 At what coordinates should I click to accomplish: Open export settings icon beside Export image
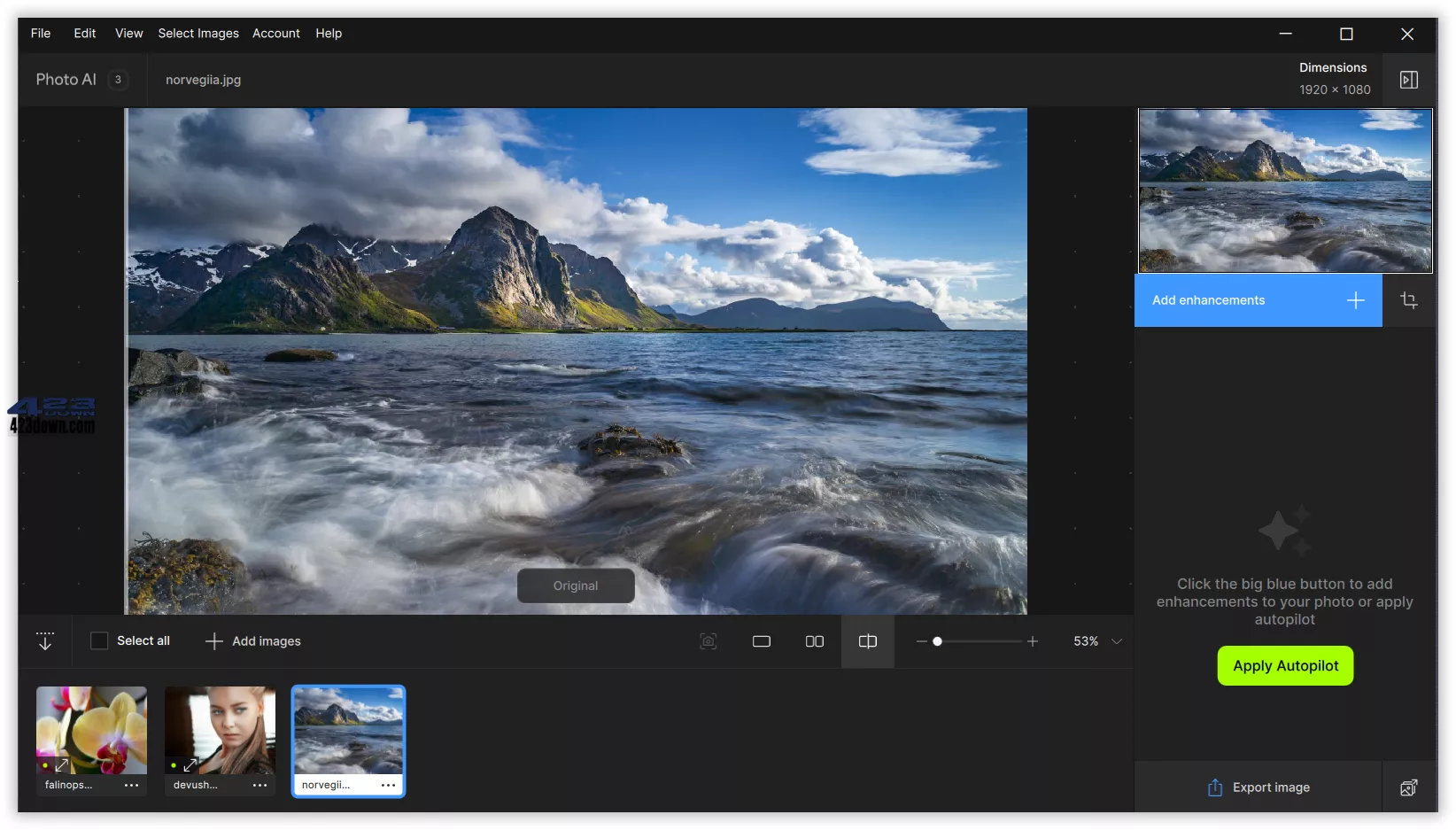[1411, 787]
